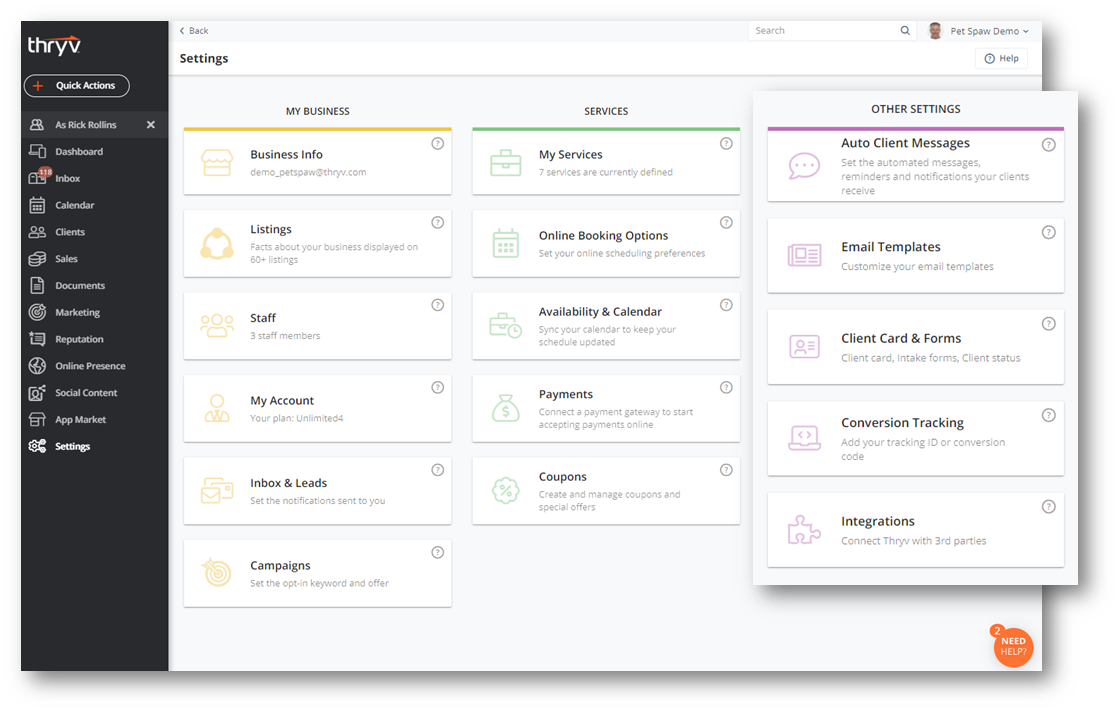
Task: Click help icon on Listings card
Action: tap(438, 222)
